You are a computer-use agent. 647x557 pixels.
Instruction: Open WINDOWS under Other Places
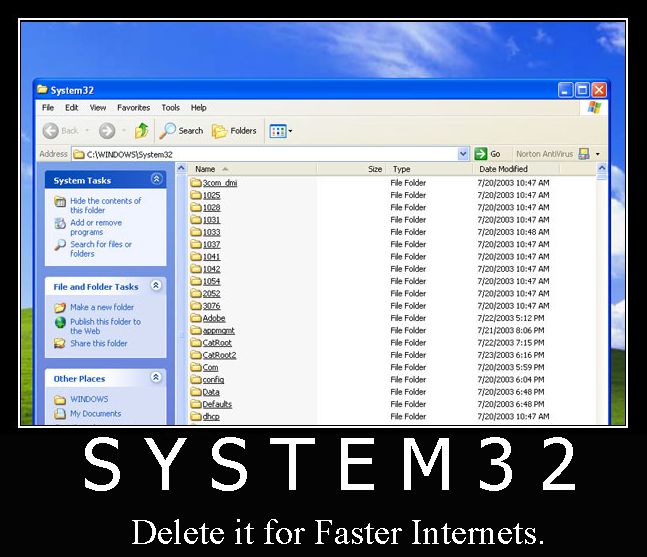[89, 399]
